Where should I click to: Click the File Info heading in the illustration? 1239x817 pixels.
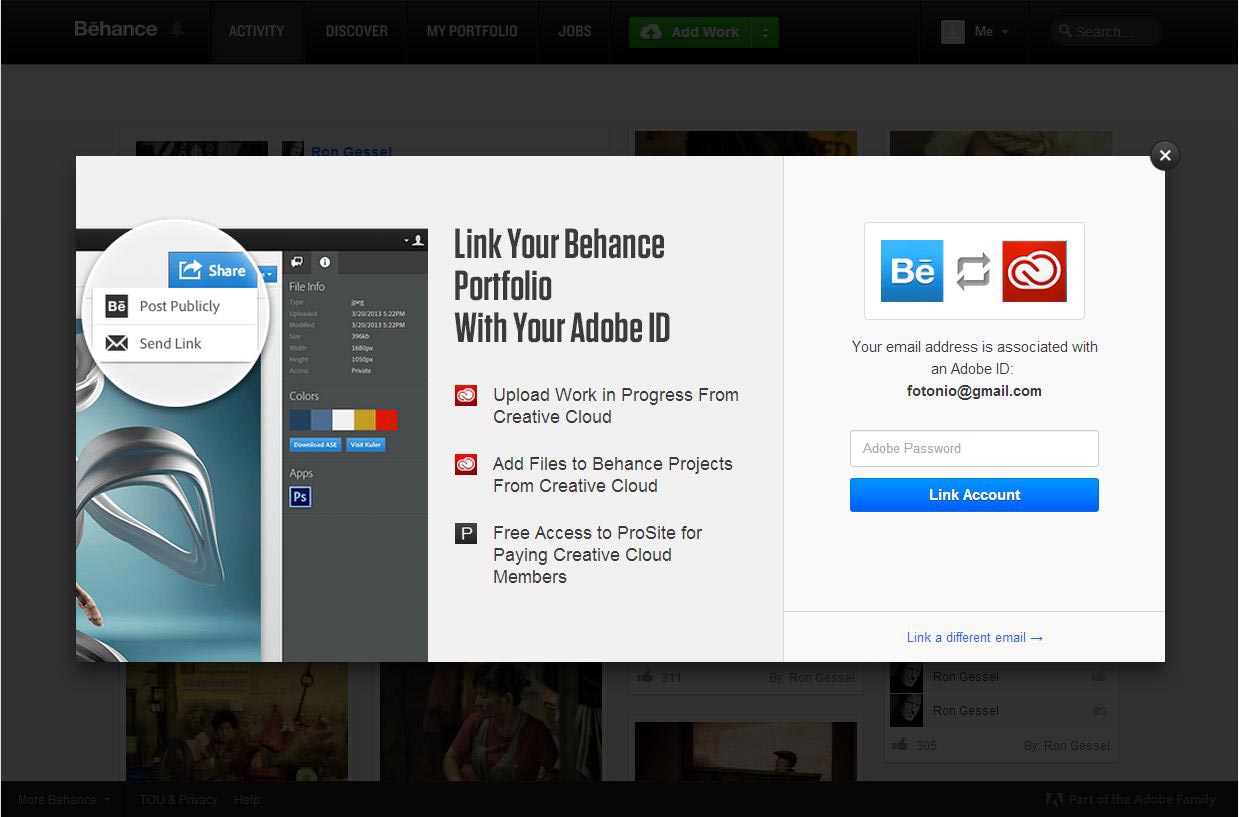(307, 287)
